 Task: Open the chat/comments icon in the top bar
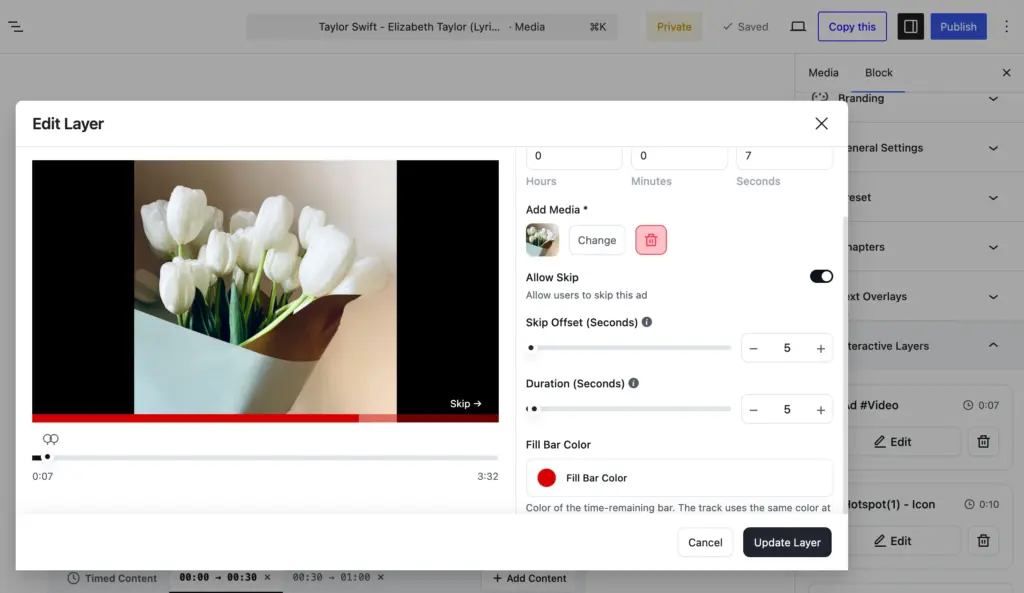797,27
